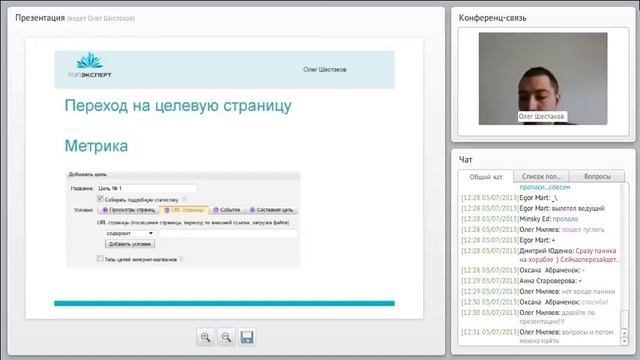Viewport: 640px width, 360px height.
Task: Select the 'Просмотры страниц' condition option
Action: 128,210
